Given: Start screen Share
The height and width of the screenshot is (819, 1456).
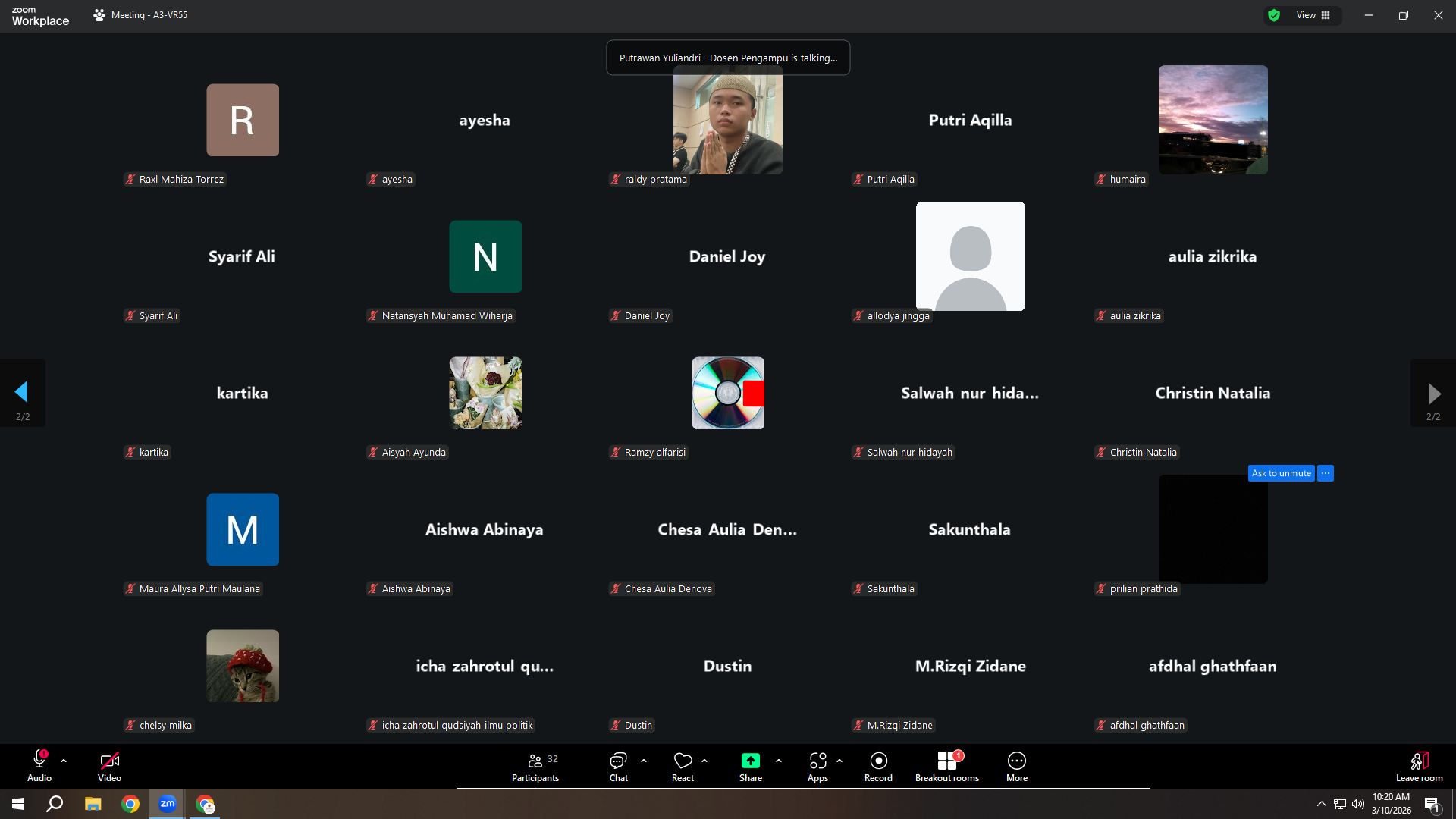Looking at the screenshot, I should [x=750, y=767].
